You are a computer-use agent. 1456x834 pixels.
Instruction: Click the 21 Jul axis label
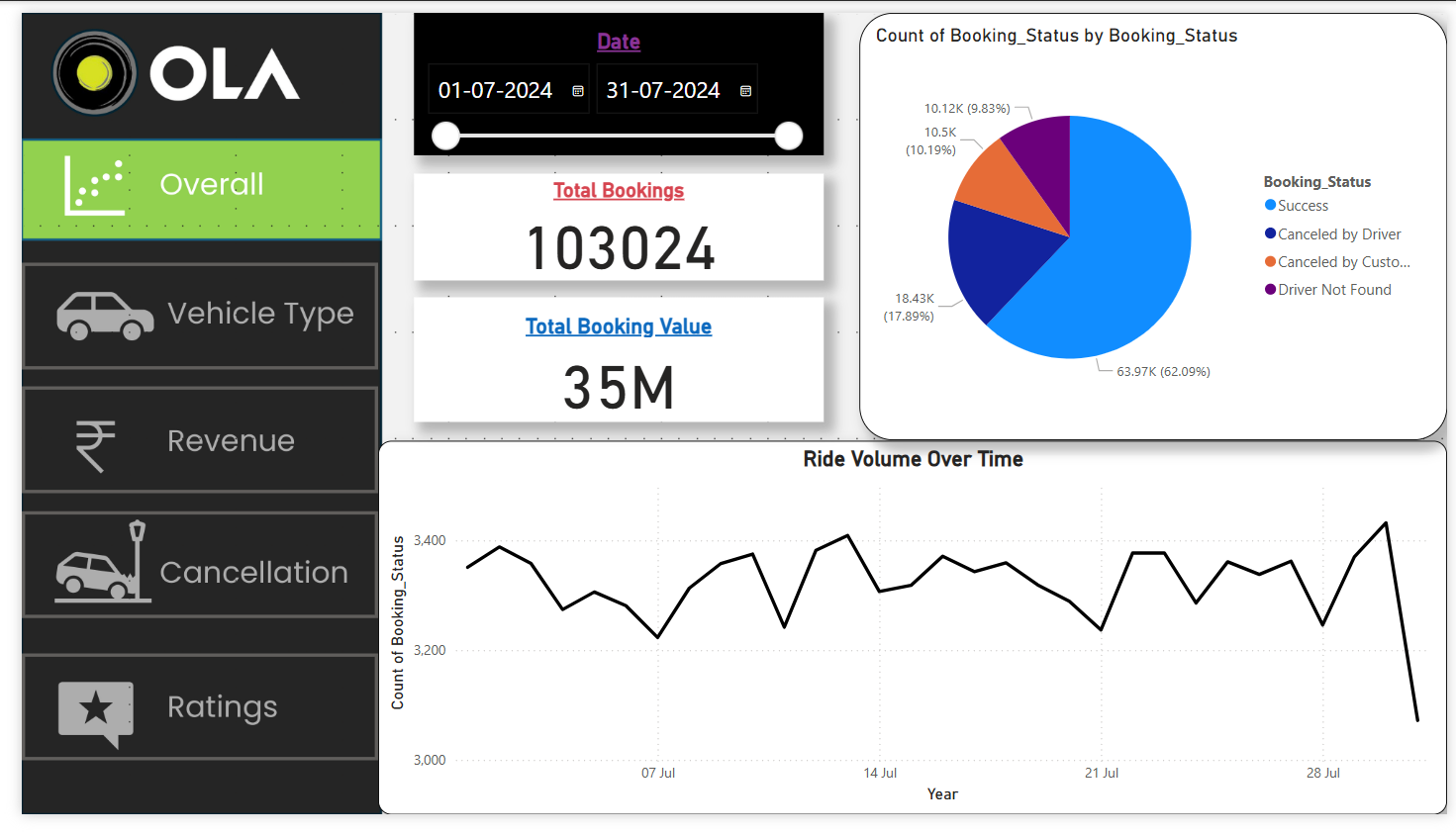pos(1102,773)
